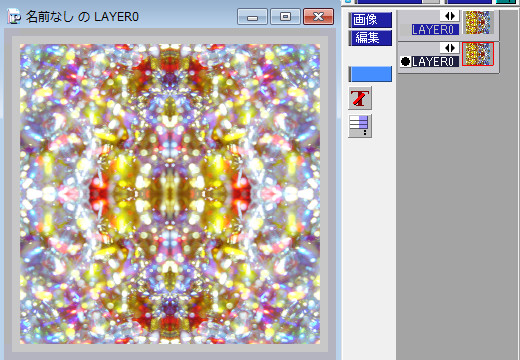Click the light blue color swatch

tap(370, 74)
